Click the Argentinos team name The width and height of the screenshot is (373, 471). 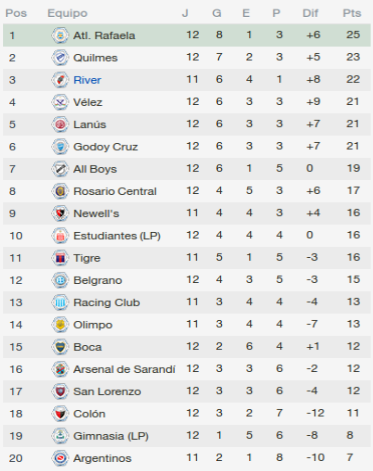[x=102, y=458]
